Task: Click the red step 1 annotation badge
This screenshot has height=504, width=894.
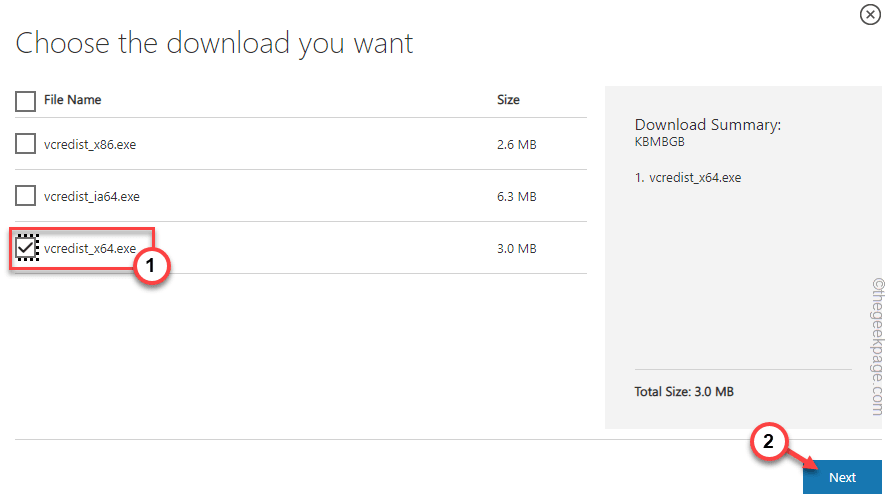Action: click(x=150, y=267)
